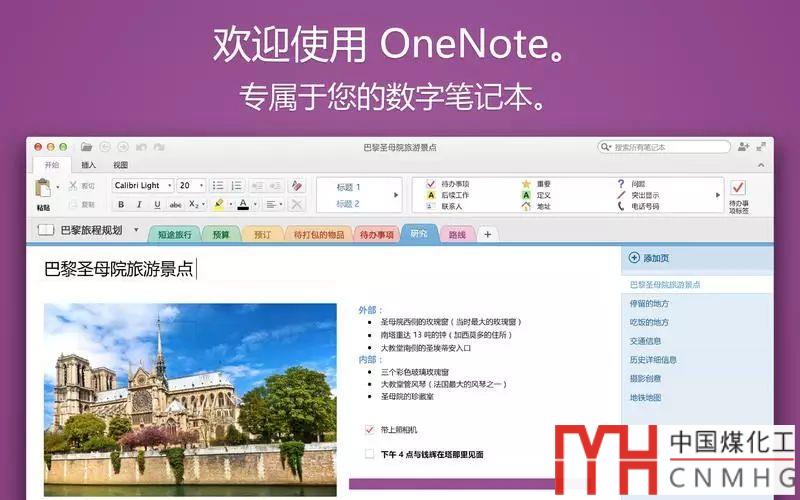Click the Redo icon in title bar
Screen dimensions: 800x500
click(x=159, y=147)
